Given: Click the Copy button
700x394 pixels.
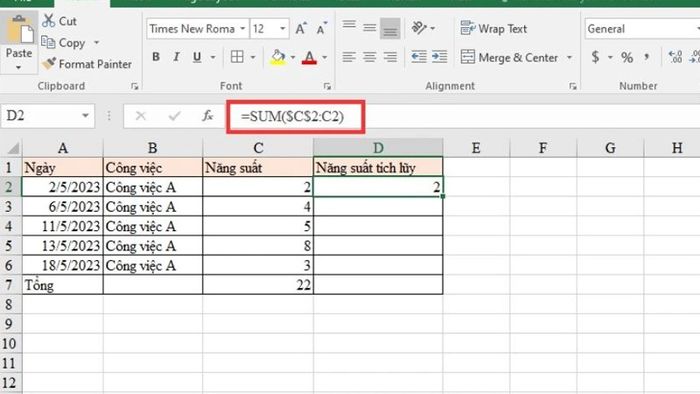Looking at the screenshot, I should pos(63,43).
